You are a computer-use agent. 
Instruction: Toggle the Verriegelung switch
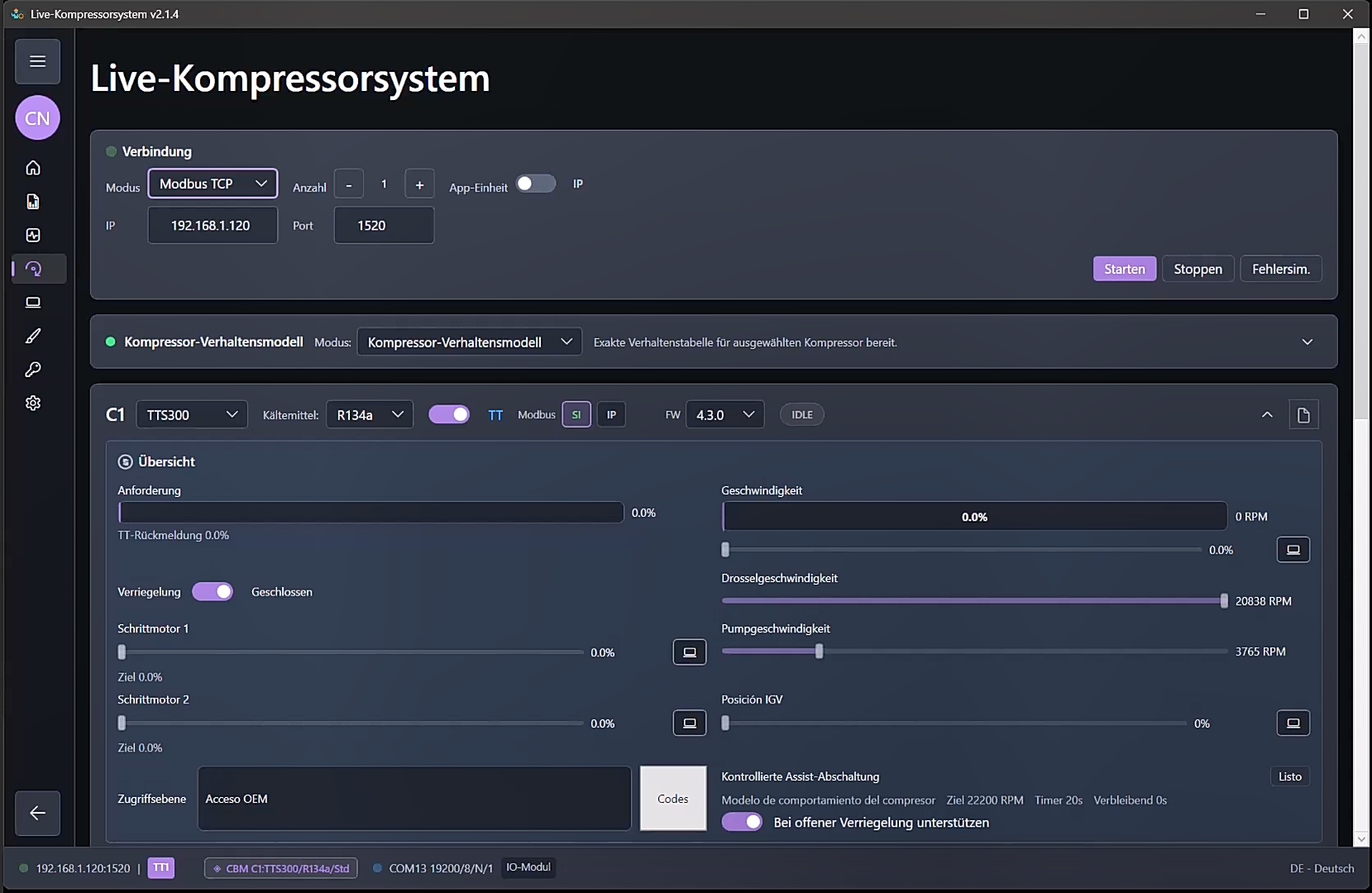click(x=213, y=591)
